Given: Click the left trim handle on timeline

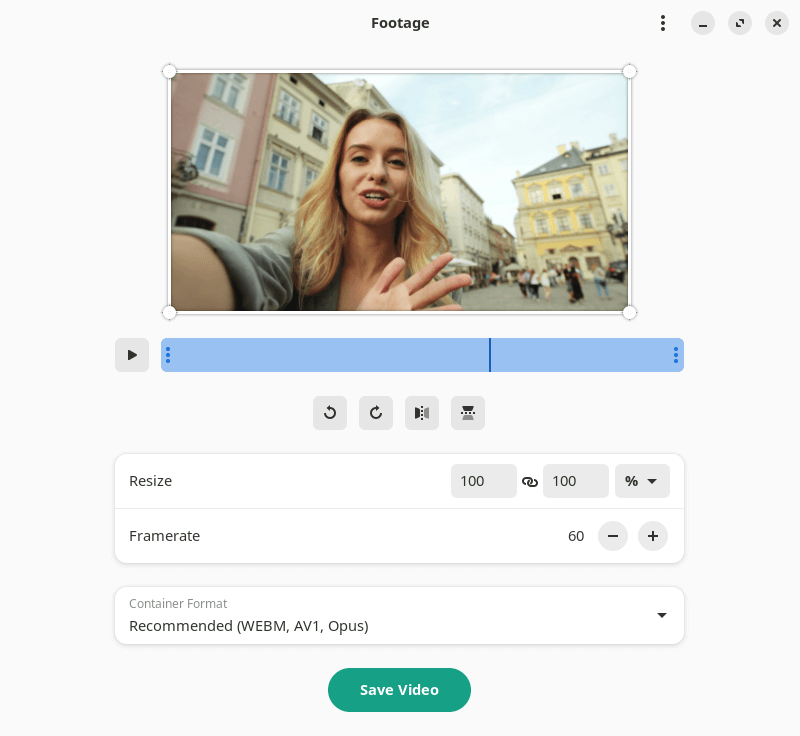Looking at the screenshot, I should coord(168,355).
